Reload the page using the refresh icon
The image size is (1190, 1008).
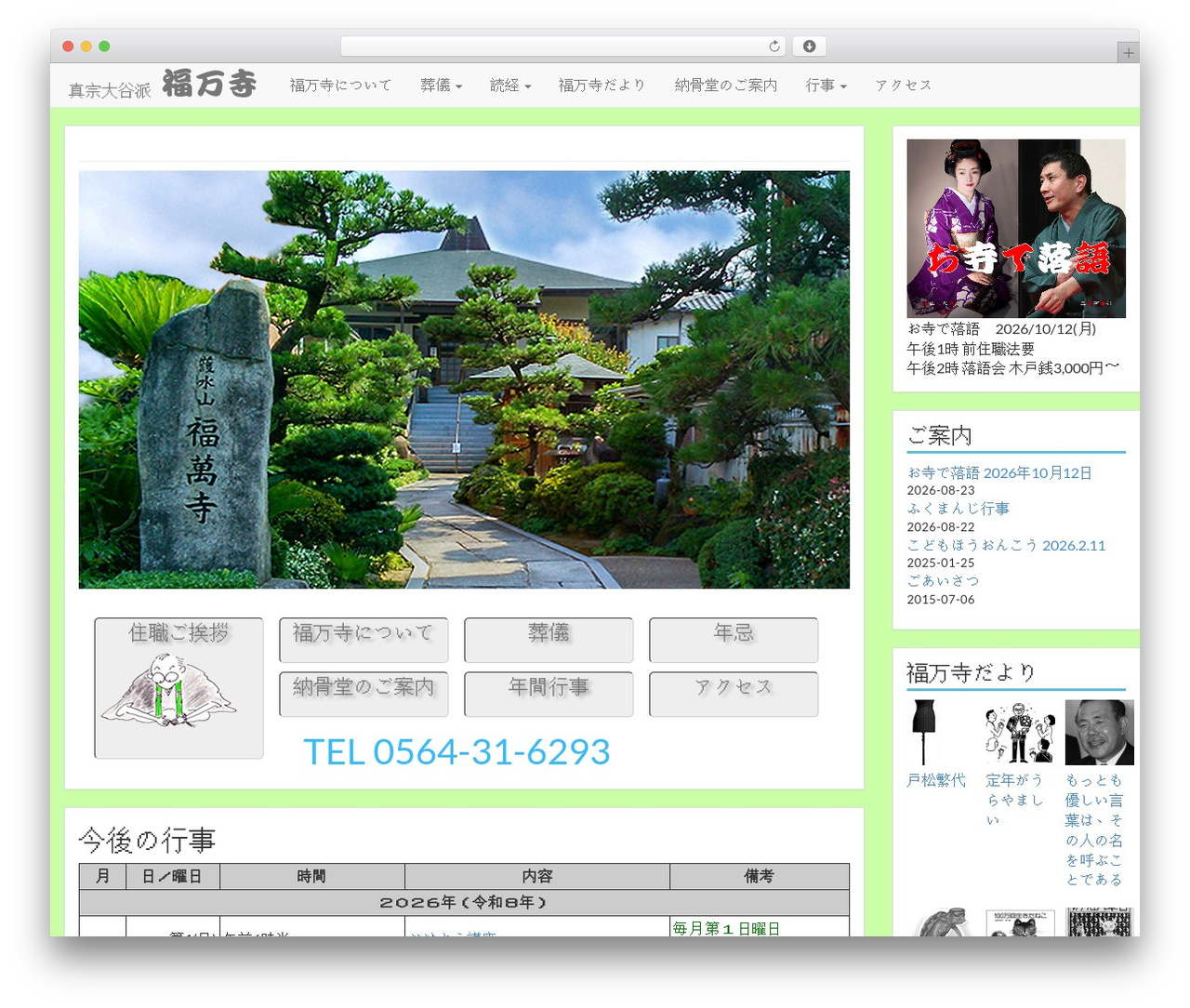pos(774,46)
